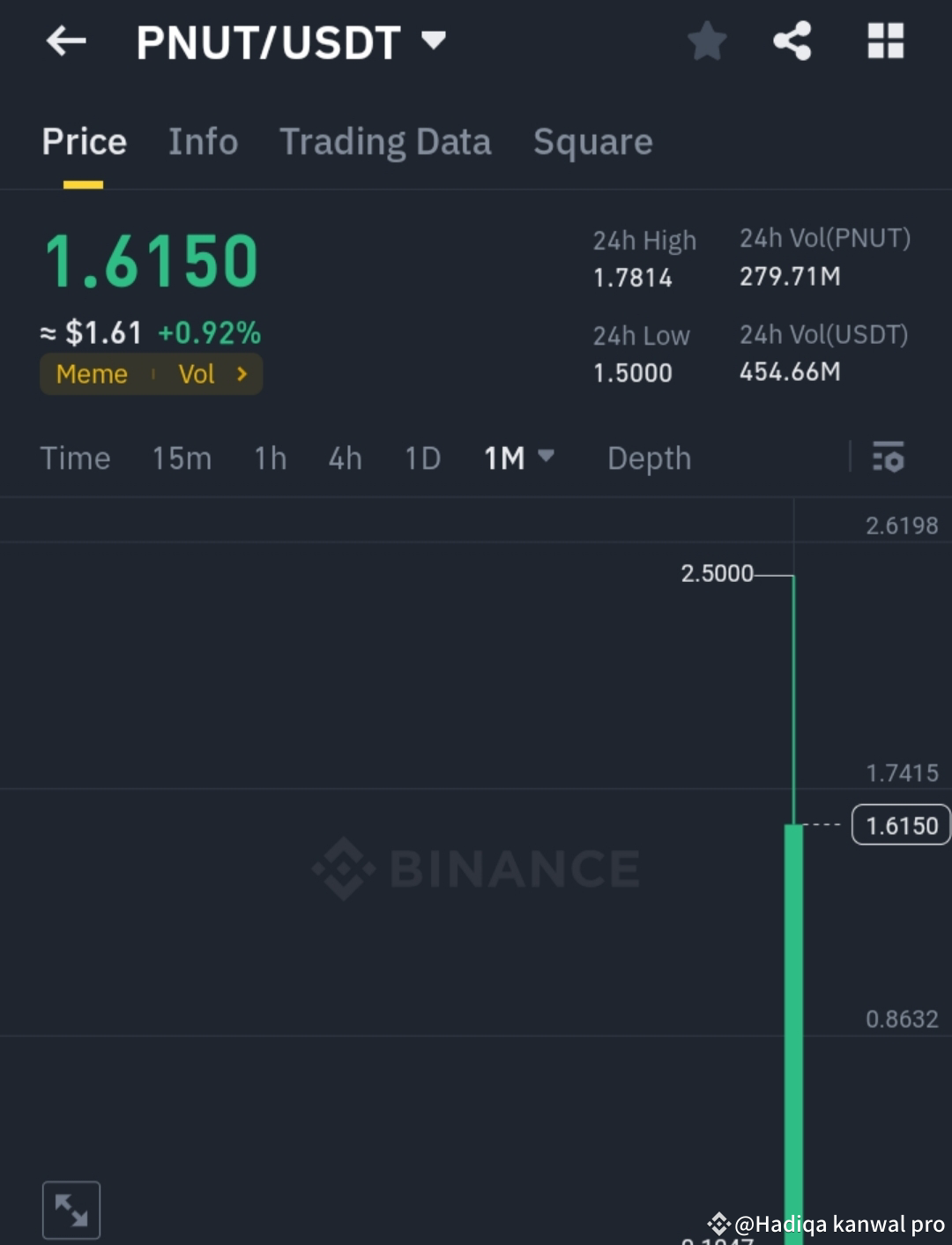Open the Square tab

(x=592, y=141)
